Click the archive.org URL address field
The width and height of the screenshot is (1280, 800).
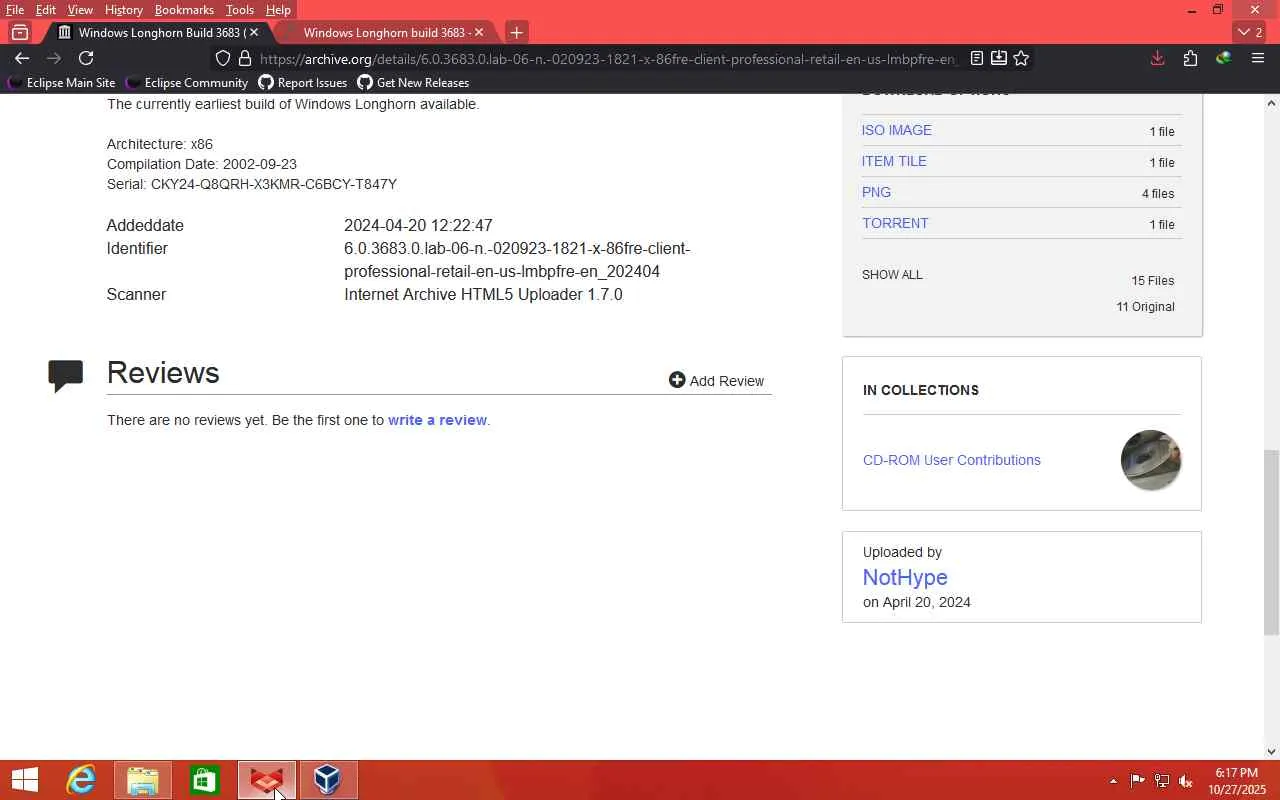click(608, 59)
